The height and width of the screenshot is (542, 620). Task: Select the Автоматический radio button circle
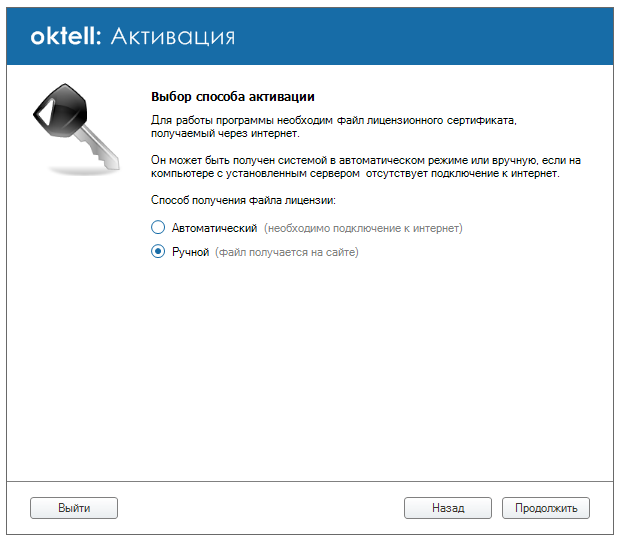pyautogui.click(x=157, y=228)
